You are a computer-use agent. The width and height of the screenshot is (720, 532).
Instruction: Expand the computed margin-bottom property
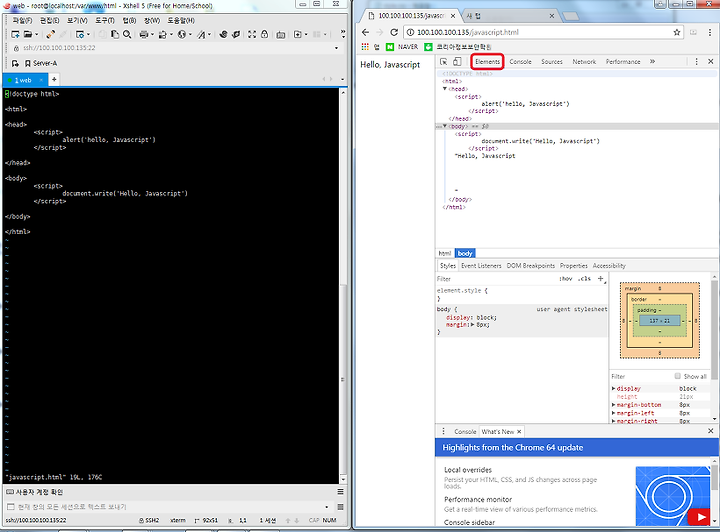pos(613,405)
